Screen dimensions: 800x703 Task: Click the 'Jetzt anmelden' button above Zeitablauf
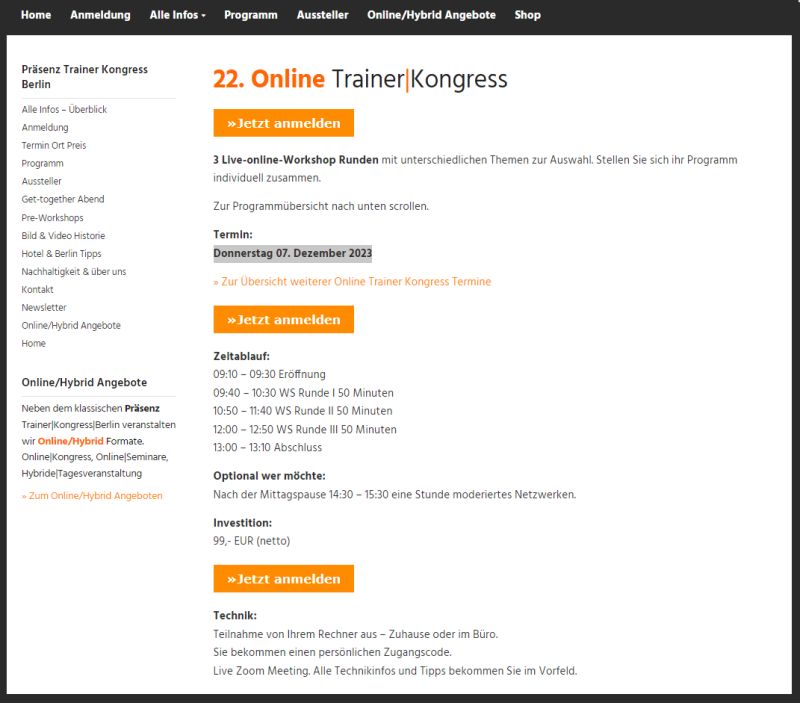point(283,320)
